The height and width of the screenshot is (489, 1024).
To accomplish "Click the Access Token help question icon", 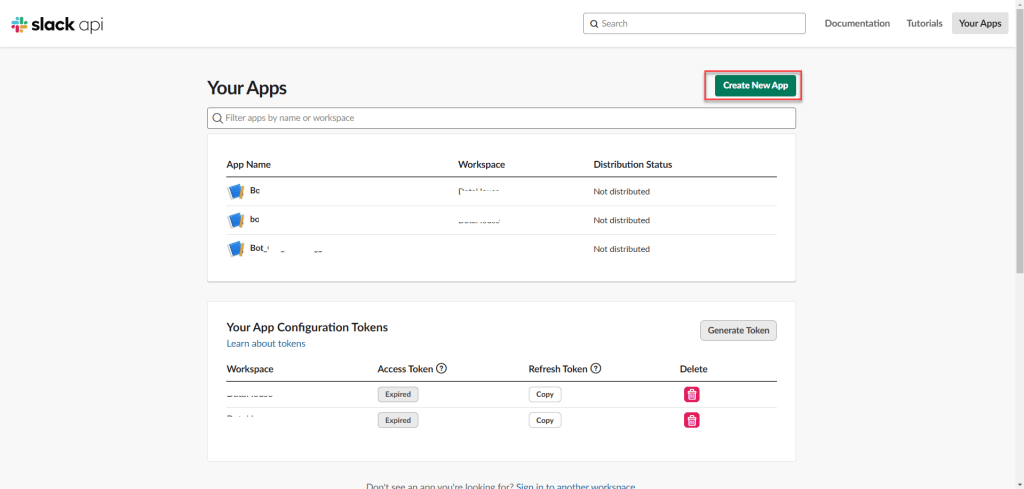I will click(x=442, y=369).
